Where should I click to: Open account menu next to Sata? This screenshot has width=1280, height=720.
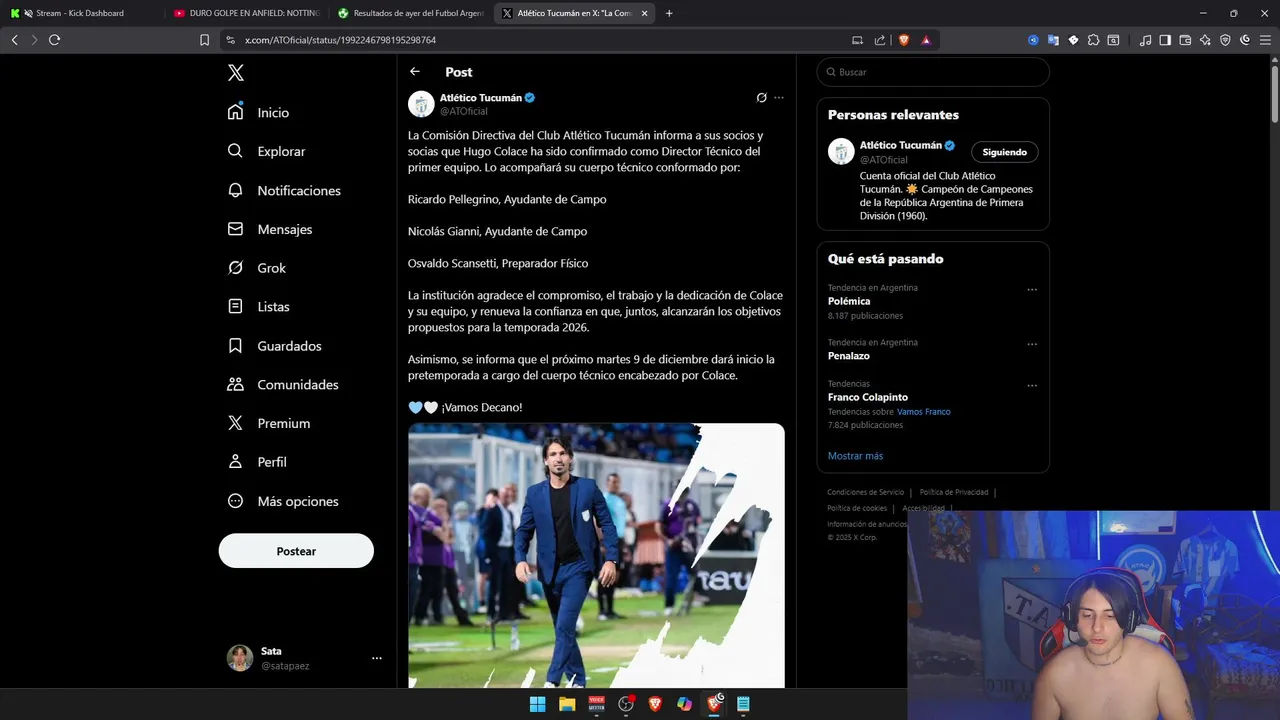(377, 658)
